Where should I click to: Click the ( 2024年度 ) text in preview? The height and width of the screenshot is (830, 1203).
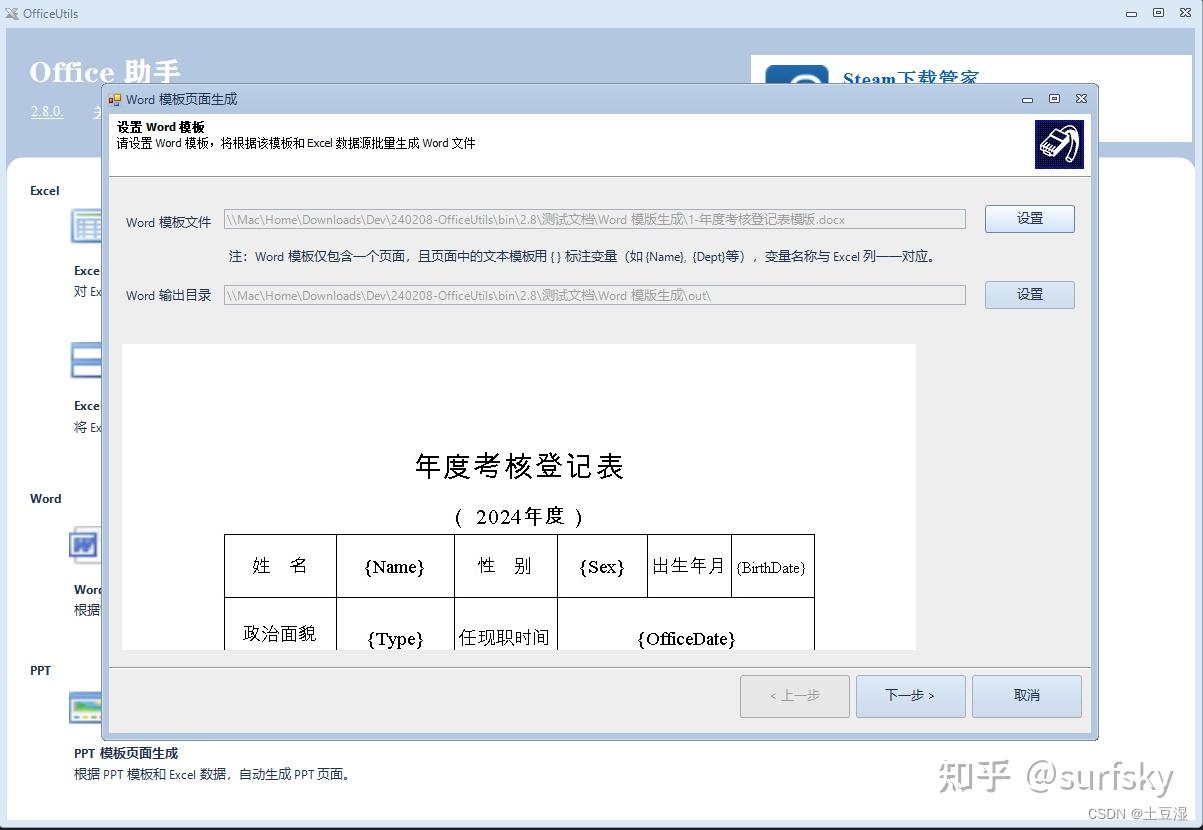point(519,516)
